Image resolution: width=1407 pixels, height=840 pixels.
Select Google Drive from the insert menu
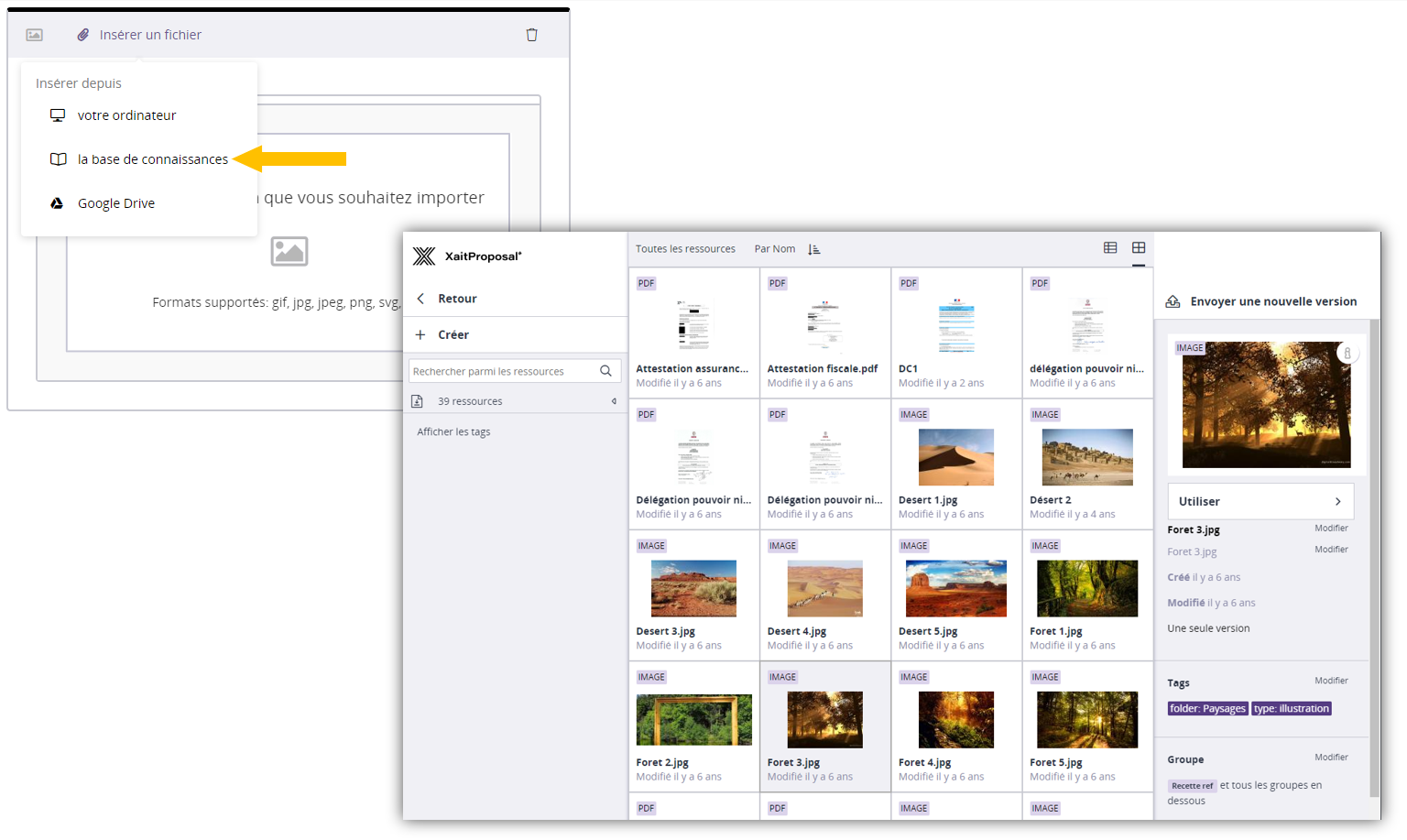115,203
